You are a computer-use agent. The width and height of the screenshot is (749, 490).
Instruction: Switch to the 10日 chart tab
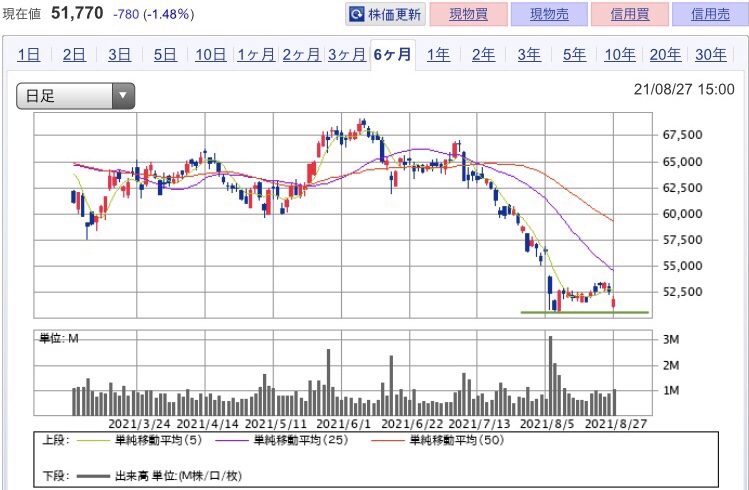click(x=211, y=55)
